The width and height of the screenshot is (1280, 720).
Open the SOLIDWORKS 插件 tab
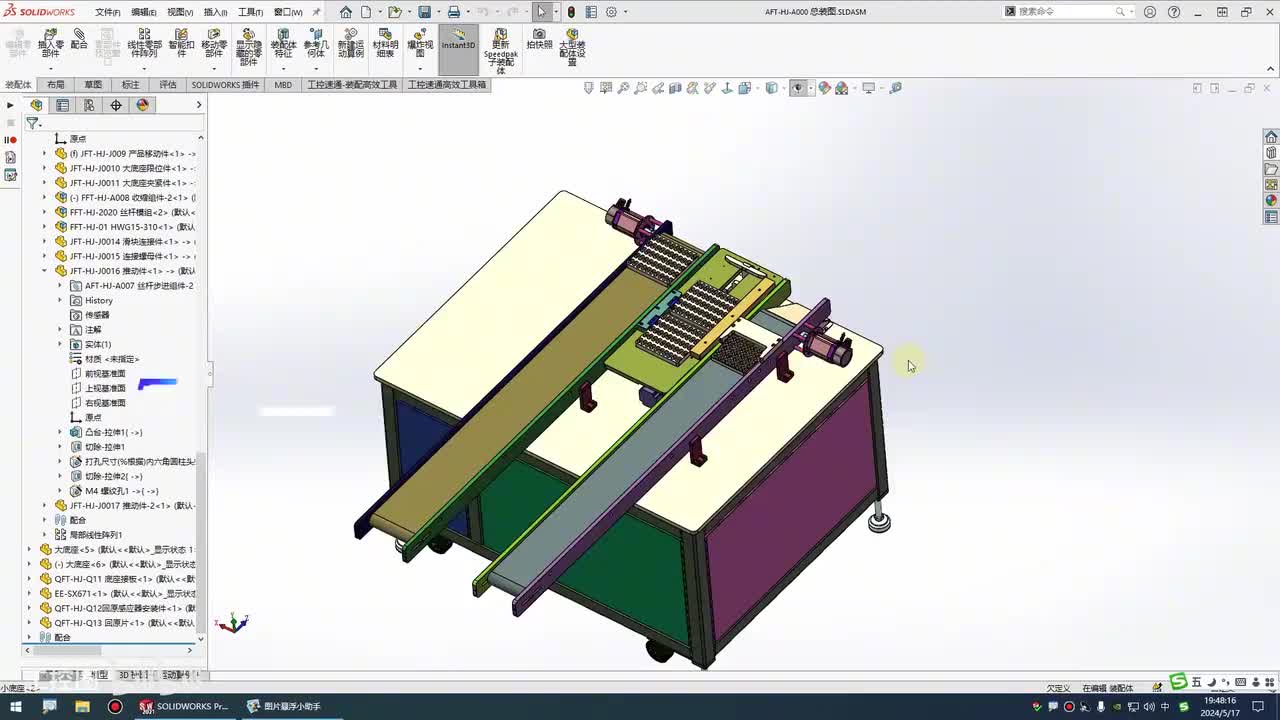(225, 85)
